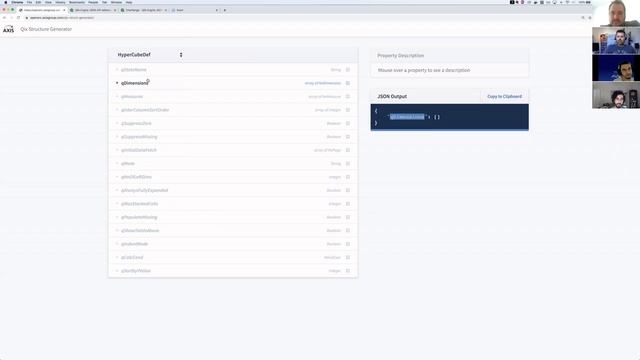Click the highlighted qDimensions key in JSON output
Screen dimensions: 640x360
(407, 117)
